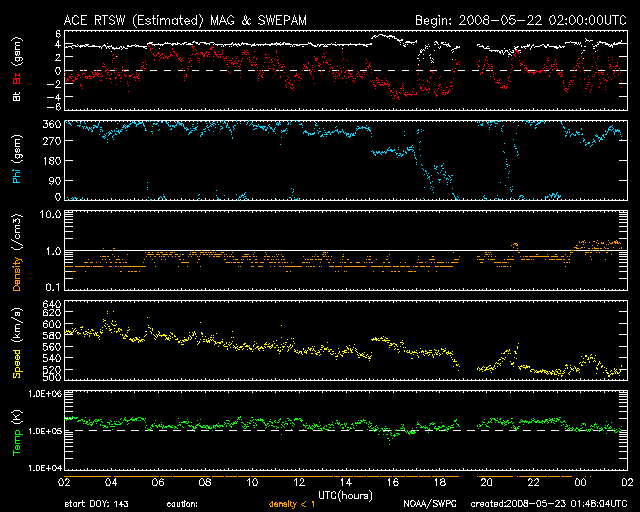Select the 12 hour tick on time axis
The image size is (640, 512).
pos(298,481)
